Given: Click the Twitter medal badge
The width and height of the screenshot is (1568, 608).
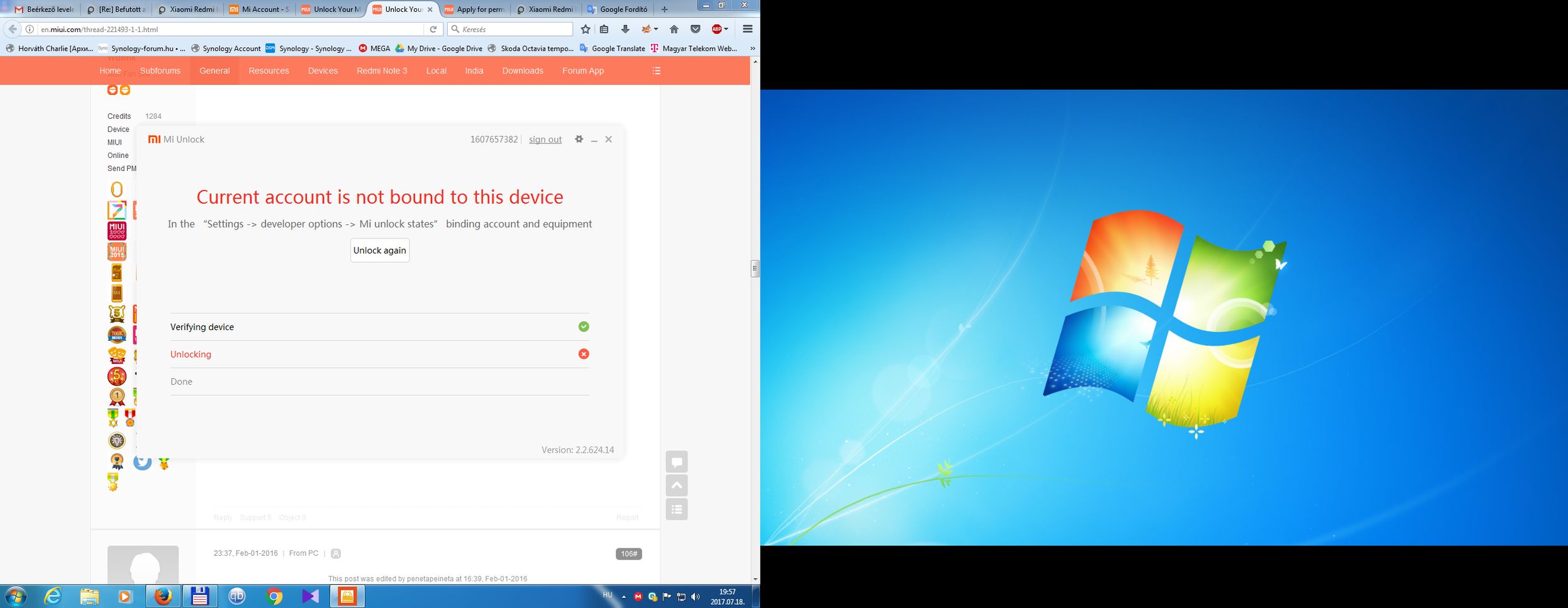Looking at the screenshot, I should click(143, 462).
